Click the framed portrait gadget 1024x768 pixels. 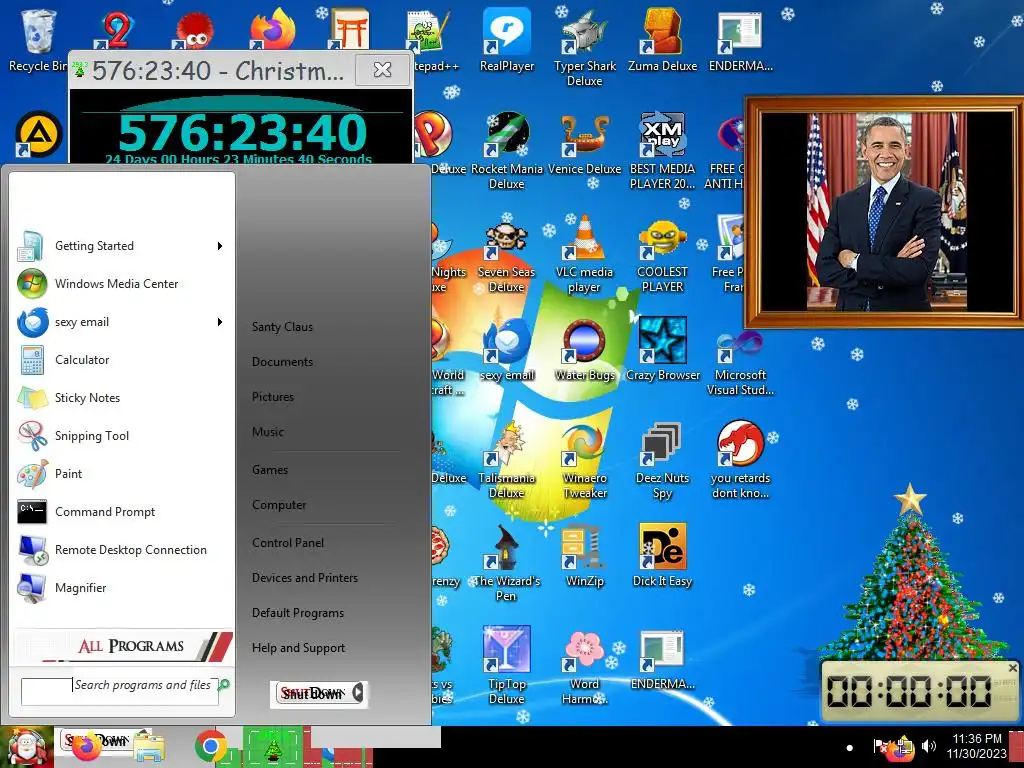click(x=884, y=212)
